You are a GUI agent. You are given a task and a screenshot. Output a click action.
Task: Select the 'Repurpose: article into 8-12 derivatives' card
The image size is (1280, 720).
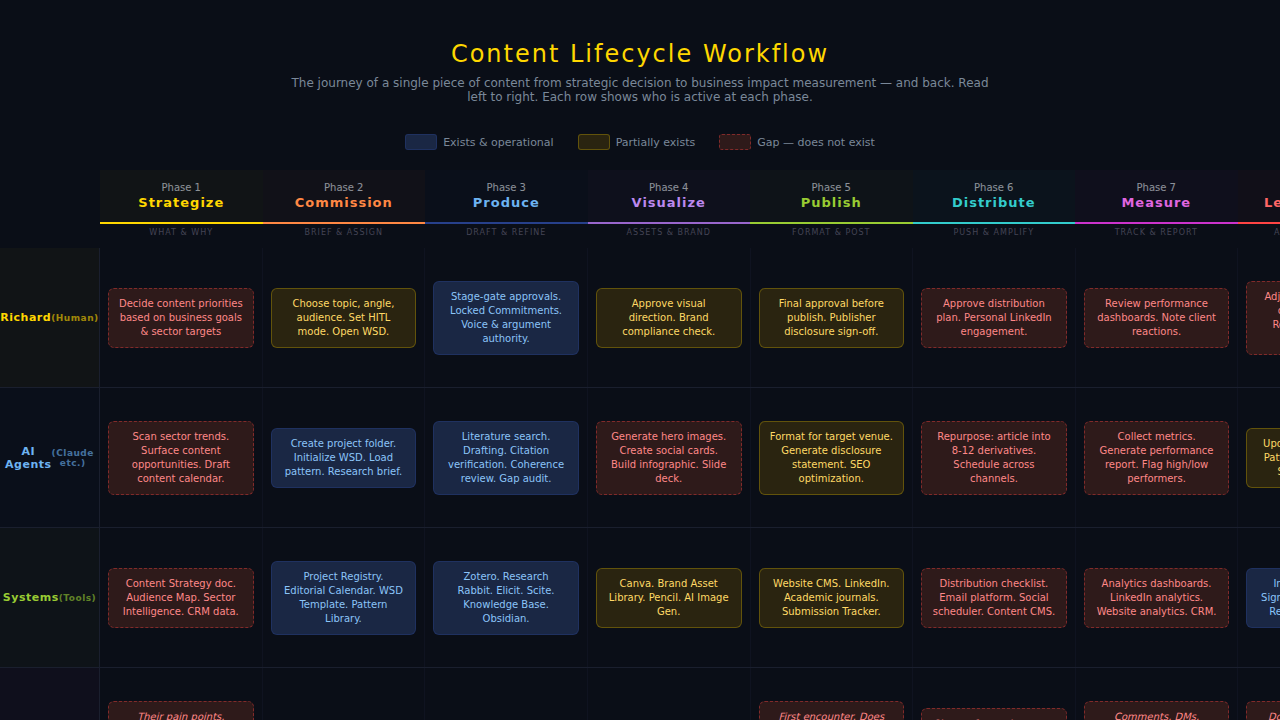(993, 457)
